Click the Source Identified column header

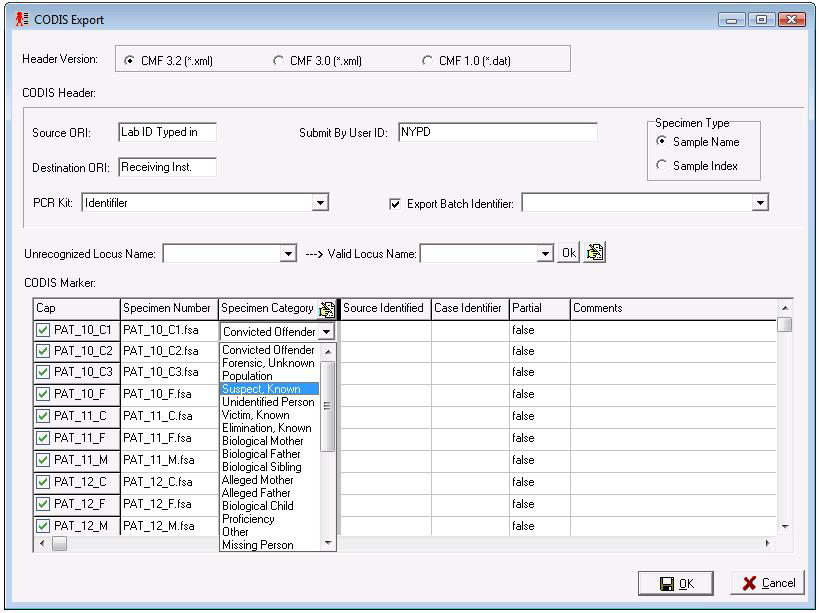point(385,309)
